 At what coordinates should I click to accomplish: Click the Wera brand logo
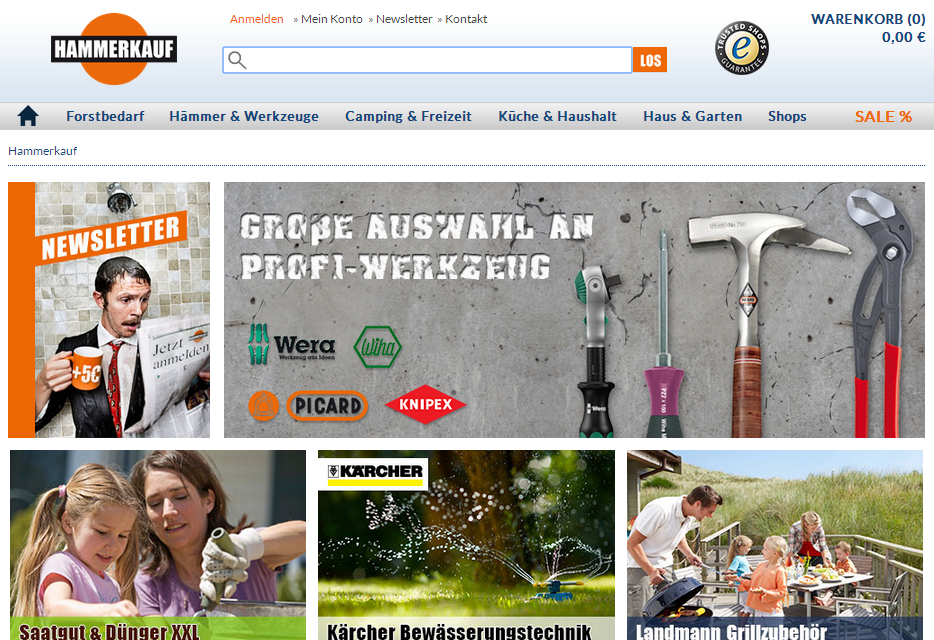(x=291, y=344)
